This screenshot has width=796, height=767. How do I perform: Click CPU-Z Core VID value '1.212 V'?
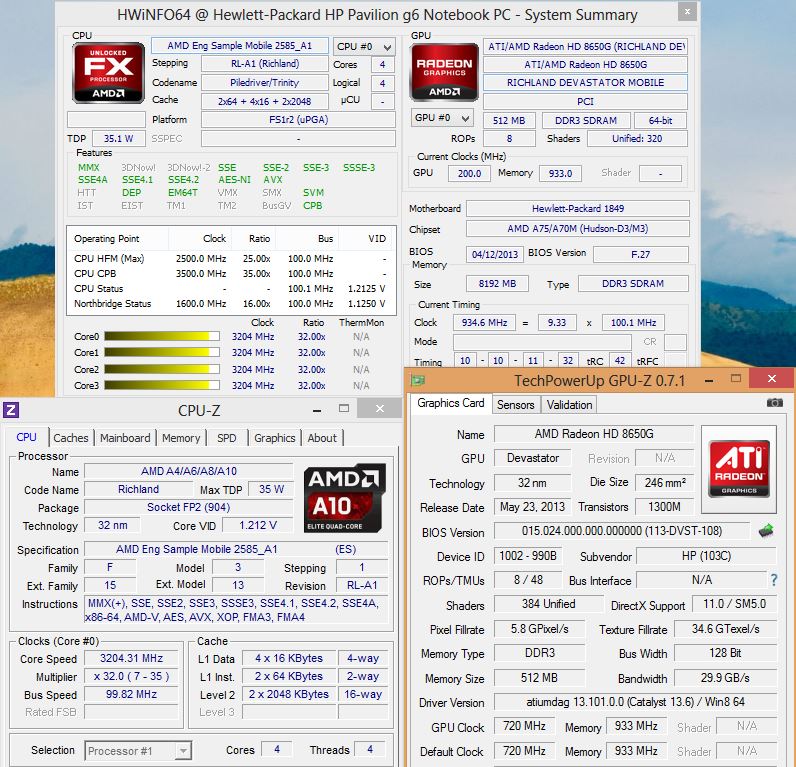(258, 525)
